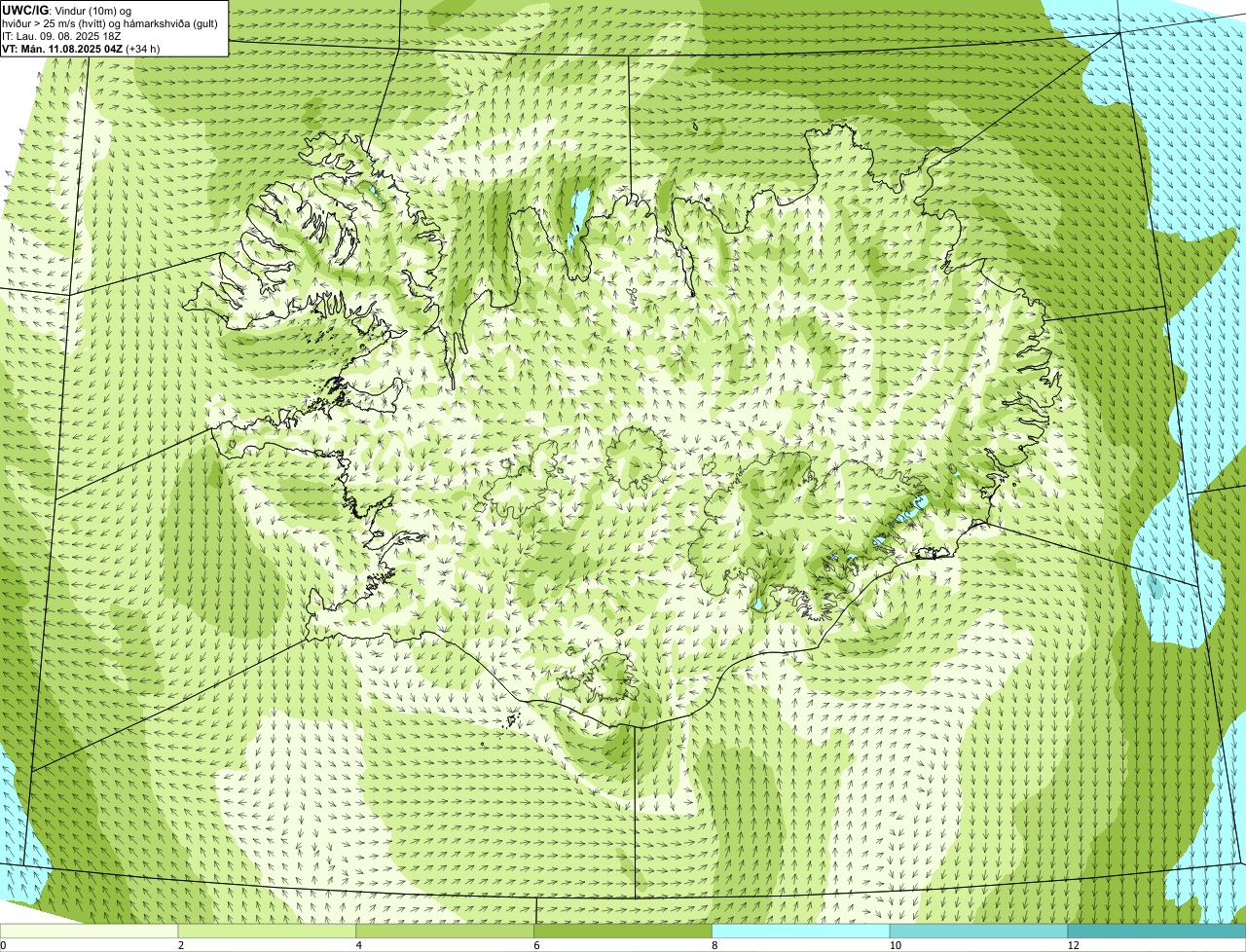Click the 8–10 m/s pale cyan legend swatch

(x=802, y=931)
